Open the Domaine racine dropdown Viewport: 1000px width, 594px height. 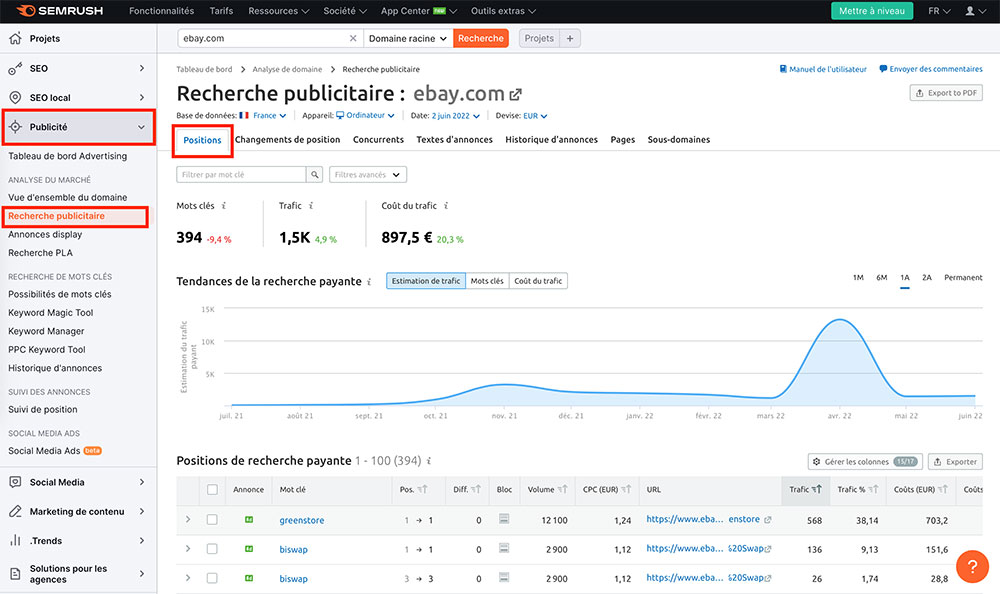click(x=408, y=38)
